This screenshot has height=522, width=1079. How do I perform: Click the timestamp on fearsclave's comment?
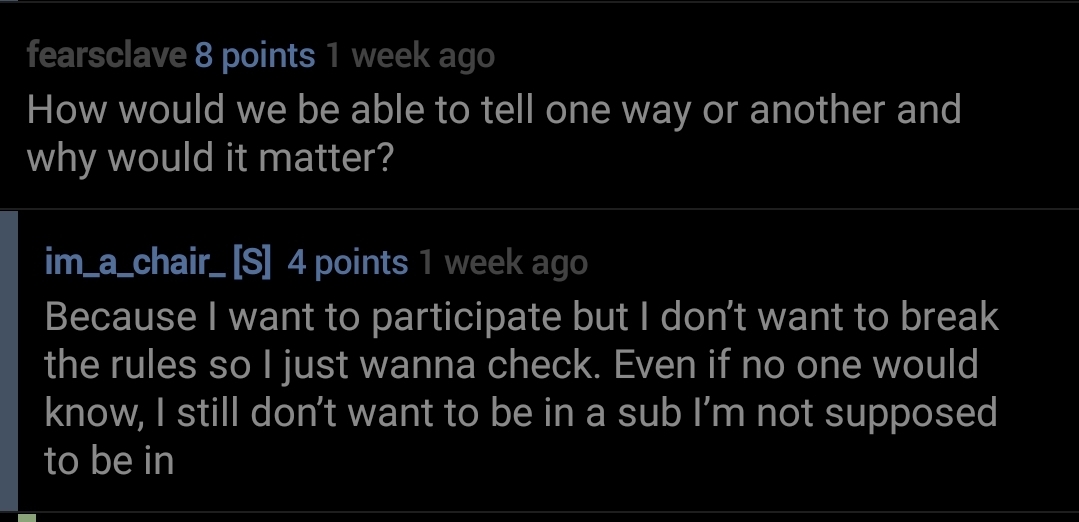(410, 56)
